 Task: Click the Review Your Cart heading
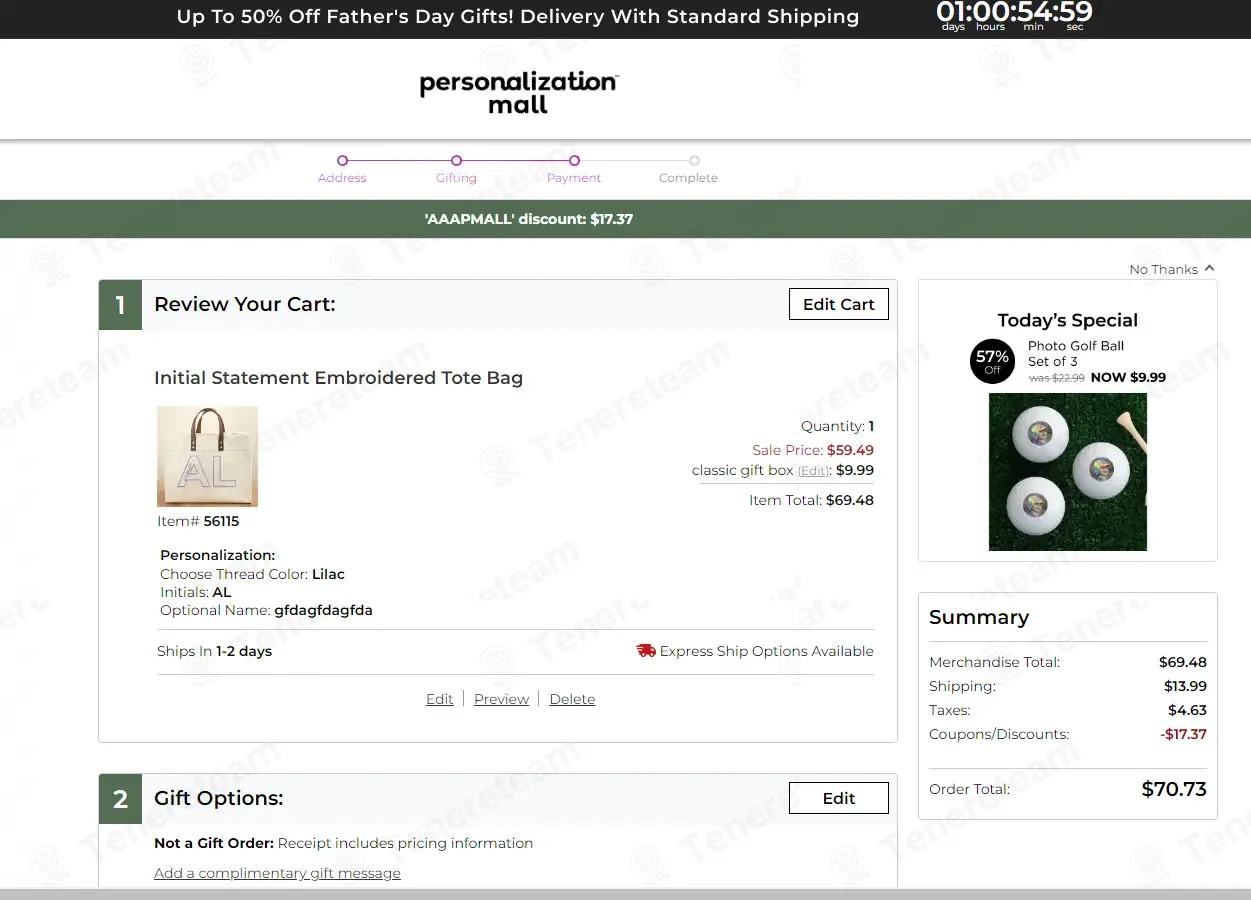point(245,304)
